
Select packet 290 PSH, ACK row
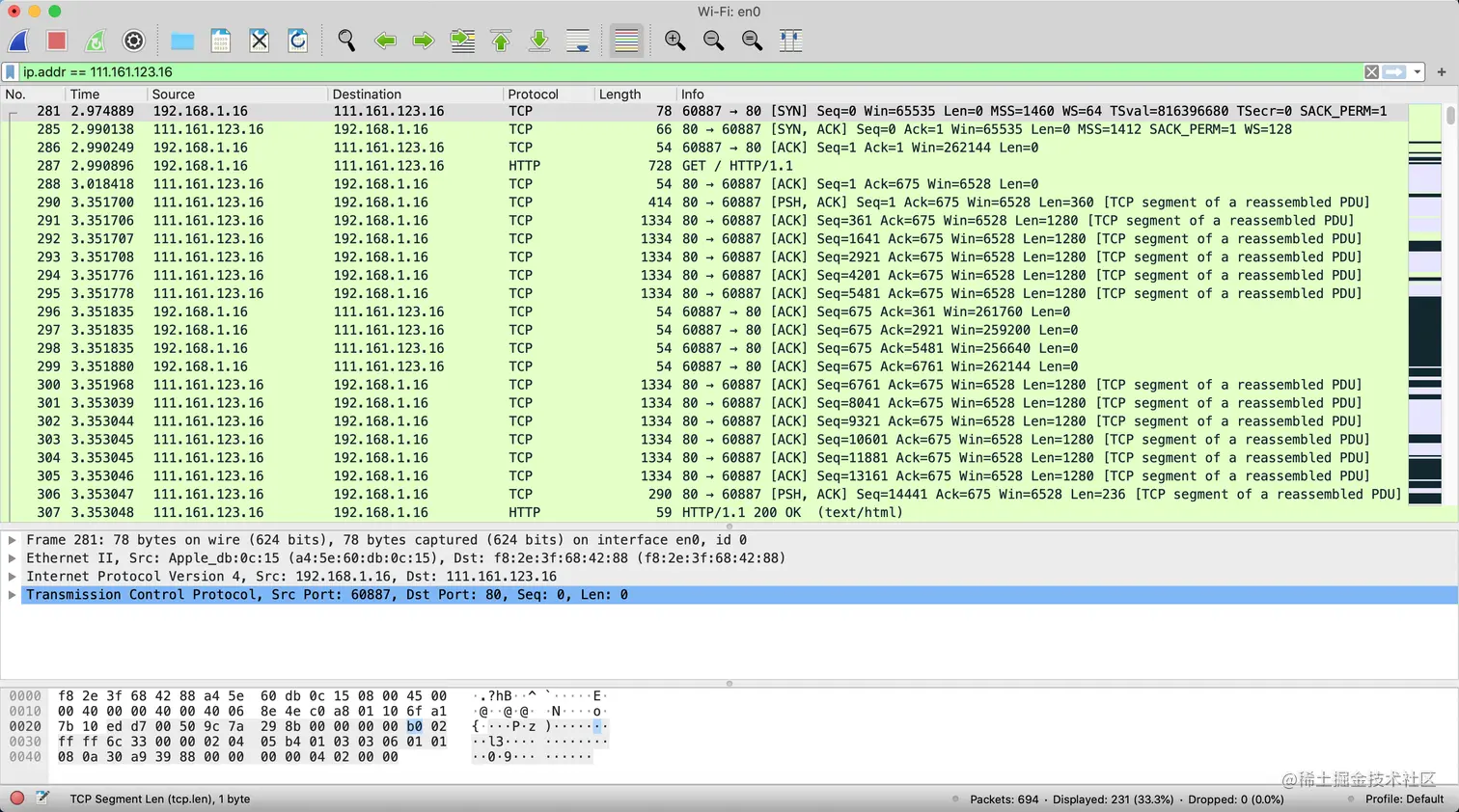704,203
